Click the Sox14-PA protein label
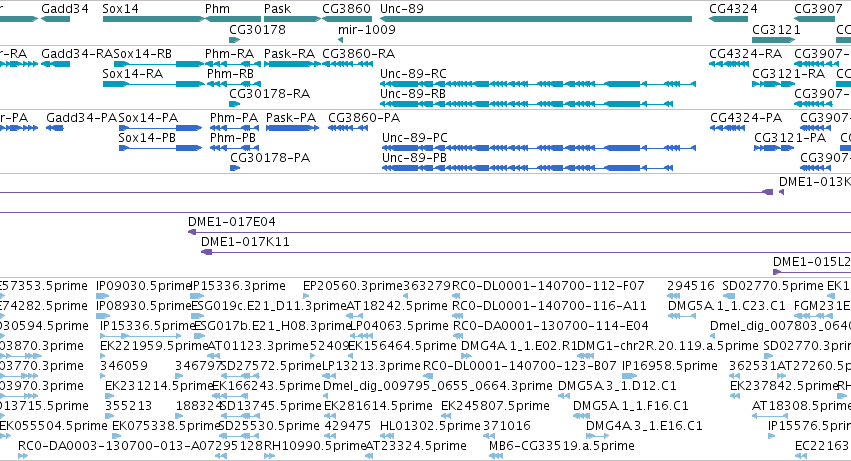The image size is (851, 461). [x=148, y=118]
